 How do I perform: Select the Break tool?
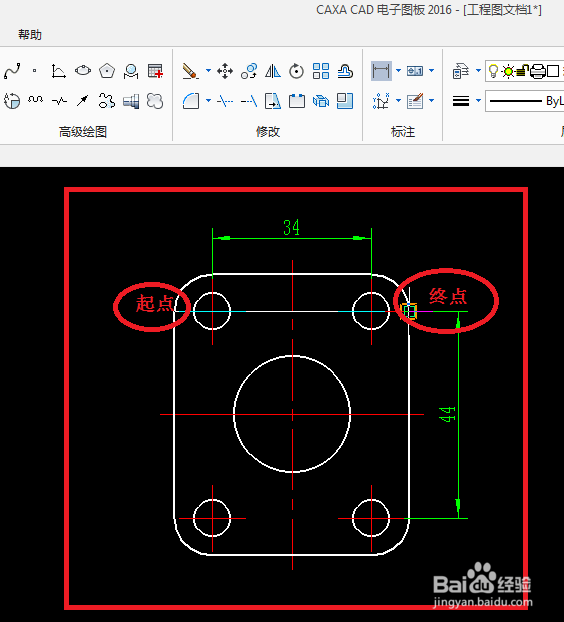297,101
